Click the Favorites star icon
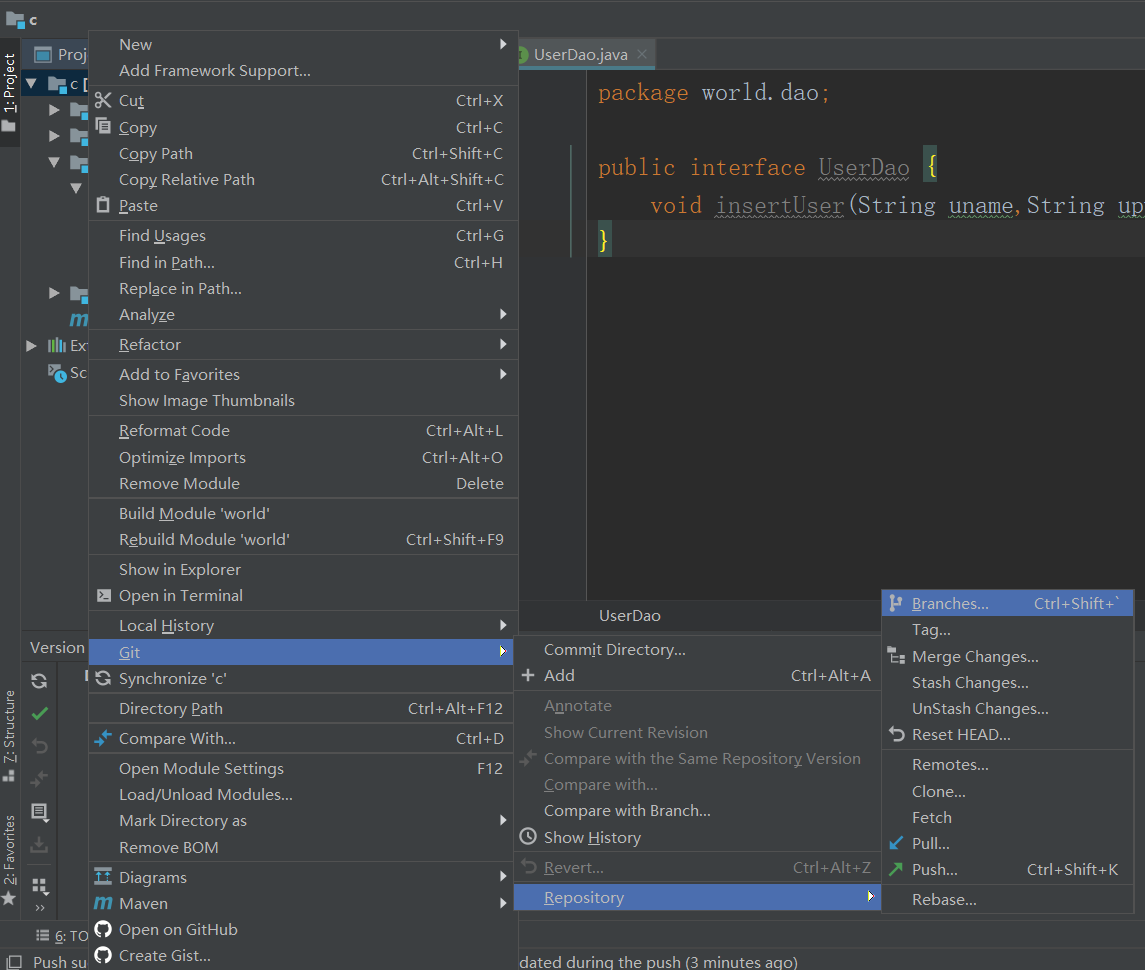1145x970 pixels. point(9,898)
